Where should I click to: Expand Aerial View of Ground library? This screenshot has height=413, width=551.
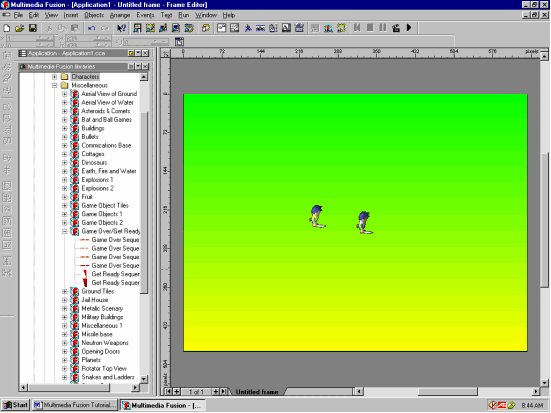point(65,94)
